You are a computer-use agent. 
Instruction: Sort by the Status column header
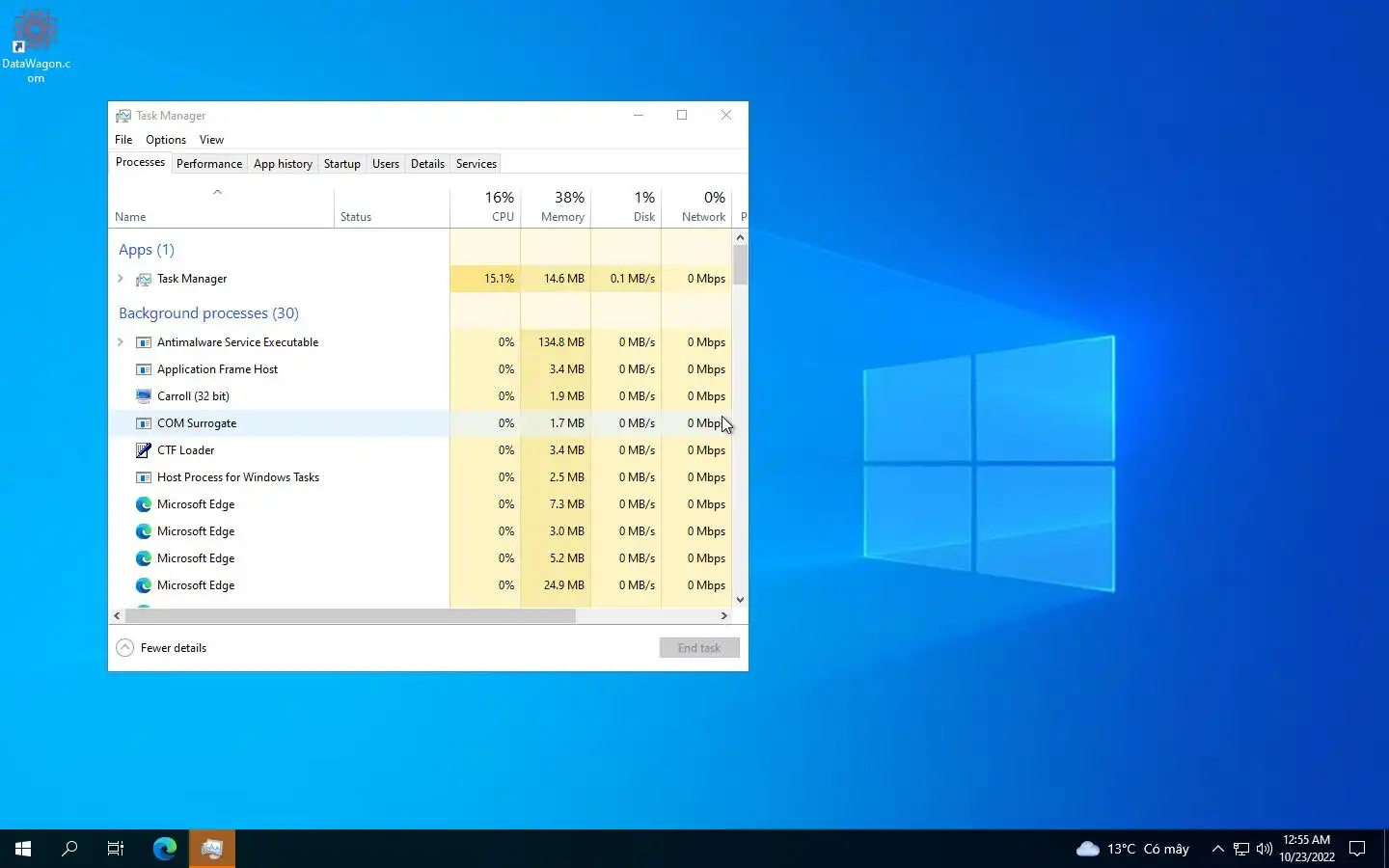point(392,206)
